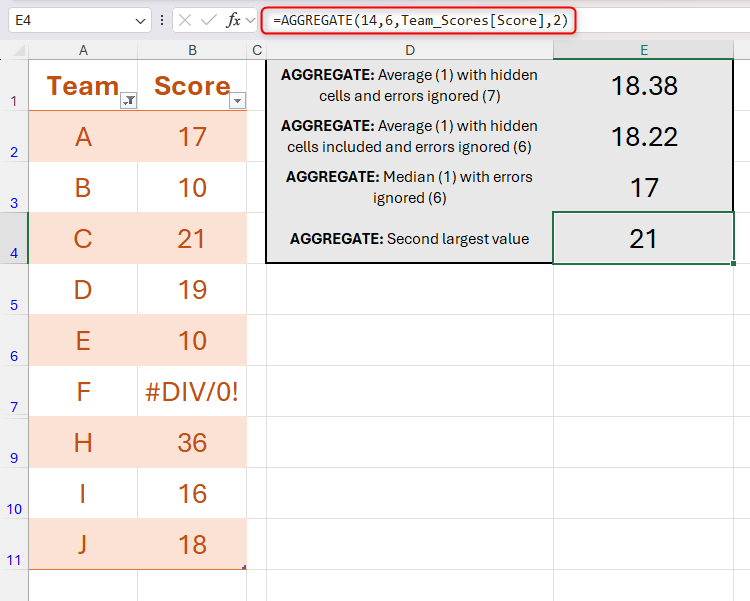
Task: Open Insert Function via the fx icon
Action: [233, 20]
